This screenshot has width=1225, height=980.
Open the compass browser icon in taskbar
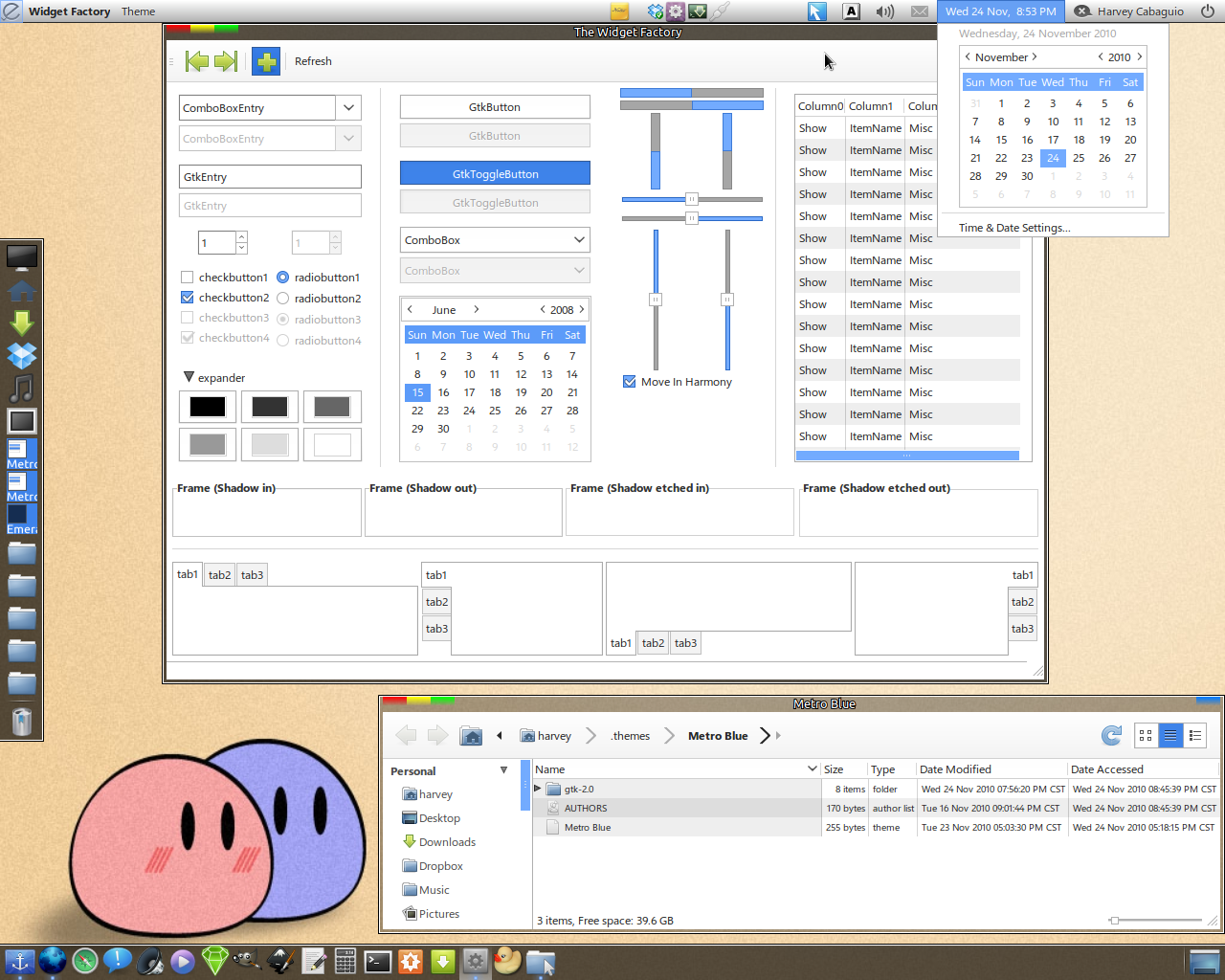85,961
